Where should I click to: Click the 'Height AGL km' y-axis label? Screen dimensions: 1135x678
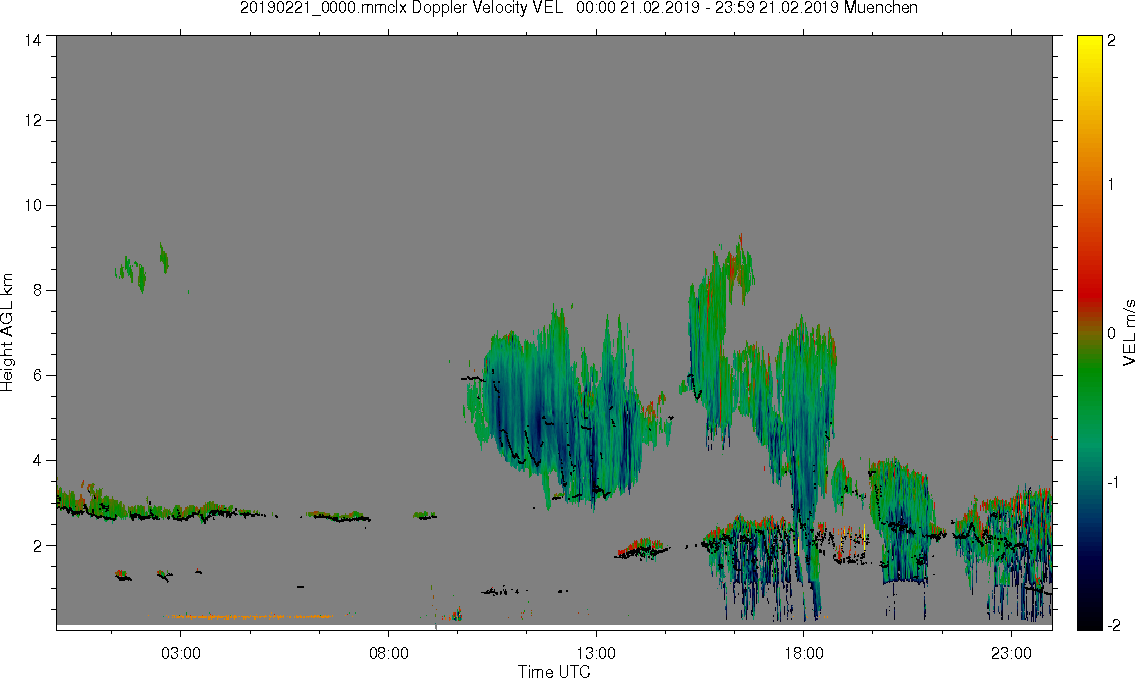pos(7,332)
